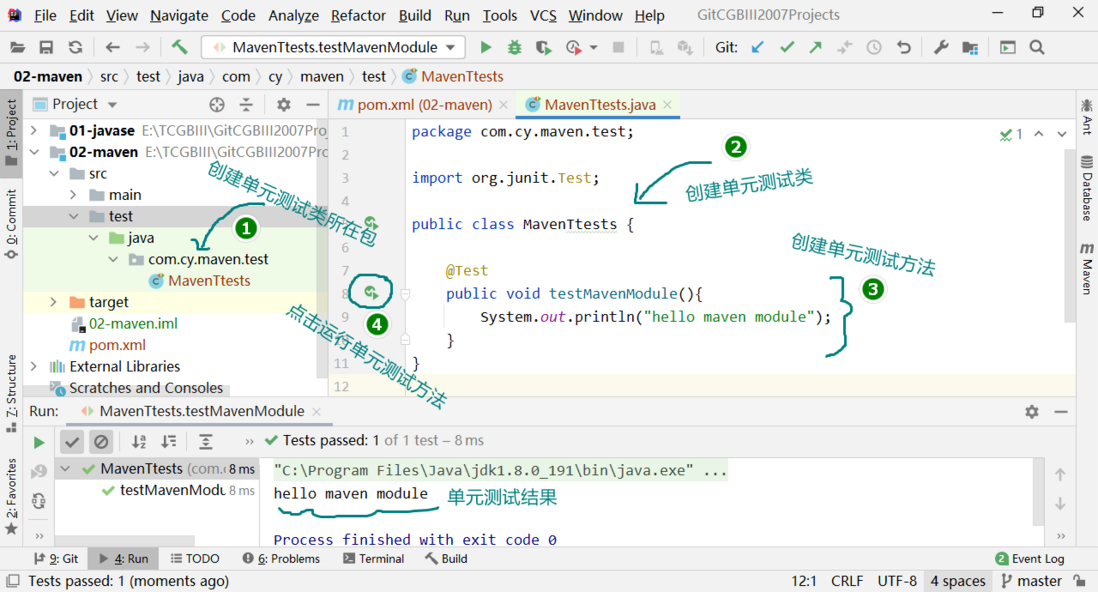The image size is (1098, 592).
Task: Click Git rollback undo arrow icon
Action: [x=904, y=48]
